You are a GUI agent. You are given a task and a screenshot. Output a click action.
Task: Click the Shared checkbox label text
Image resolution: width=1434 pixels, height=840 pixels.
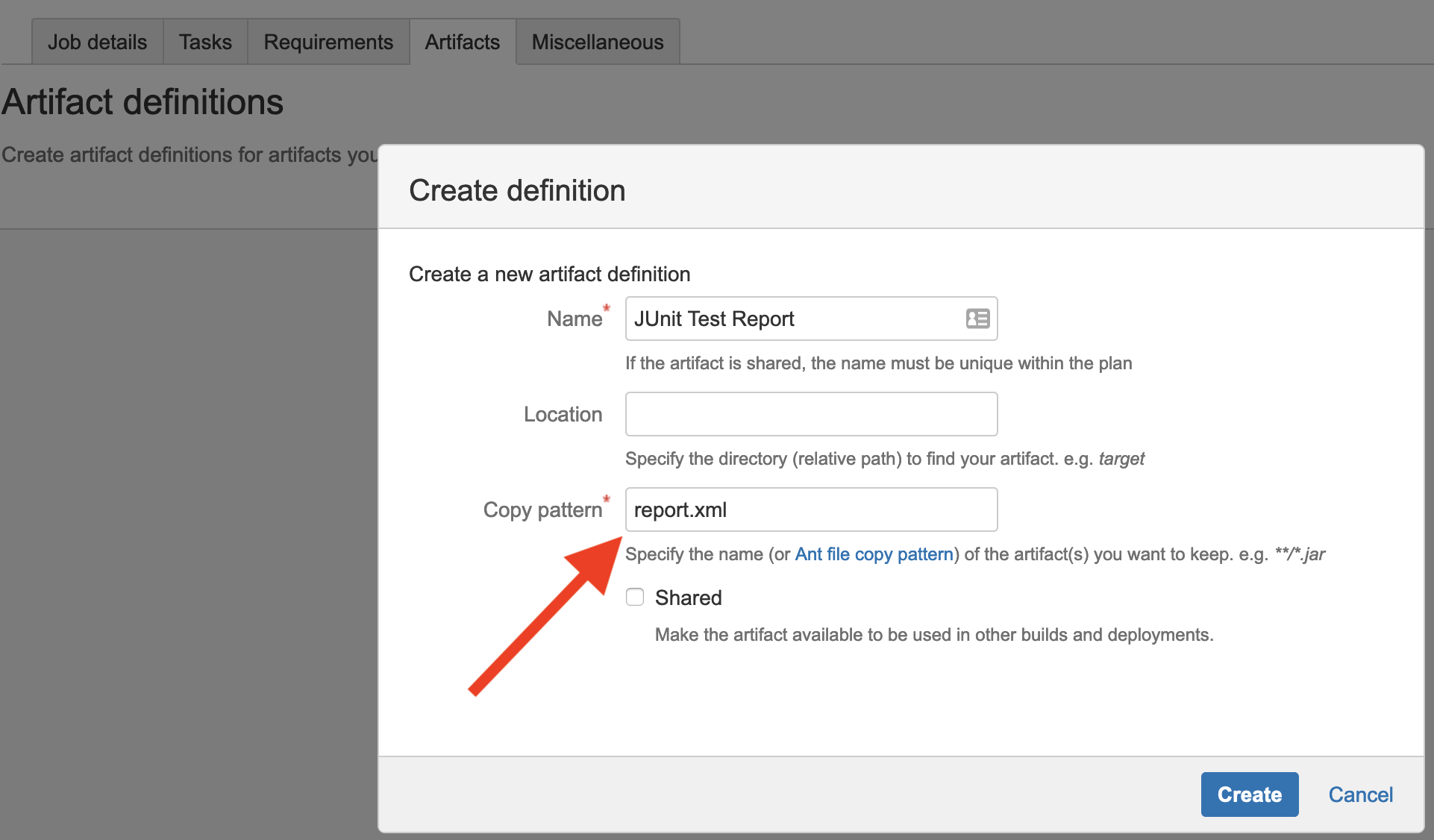coord(688,598)
